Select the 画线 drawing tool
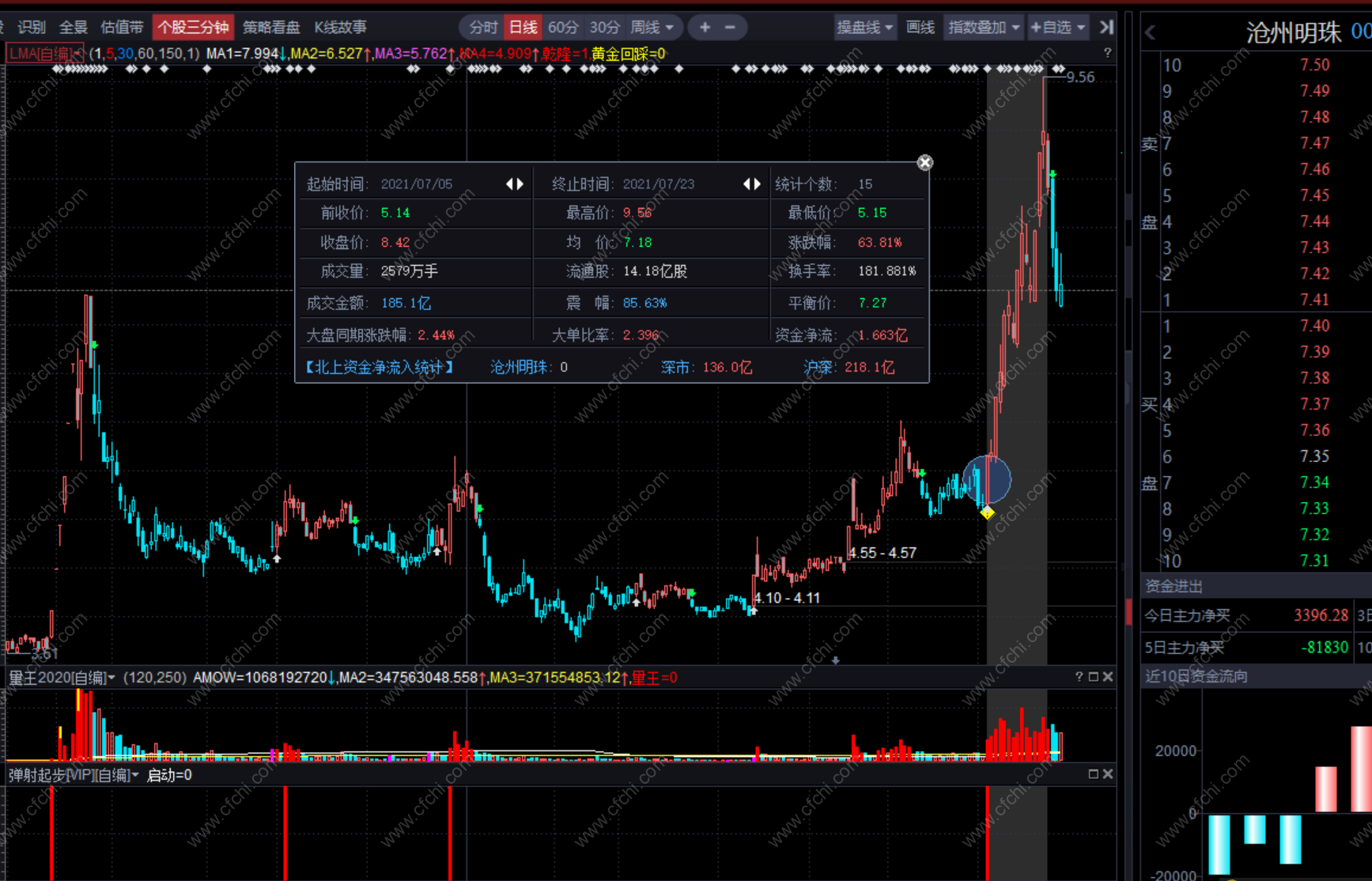 [x=920, y=27]
